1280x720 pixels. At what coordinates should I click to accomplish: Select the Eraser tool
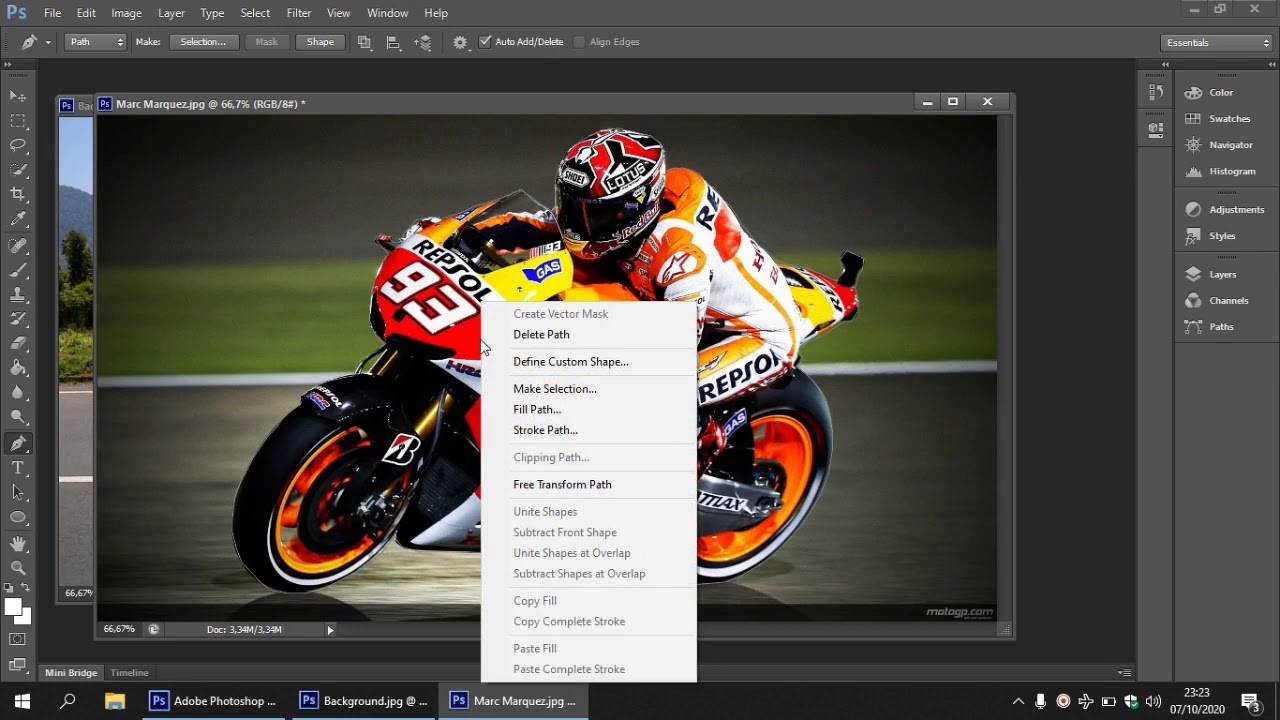18,344
